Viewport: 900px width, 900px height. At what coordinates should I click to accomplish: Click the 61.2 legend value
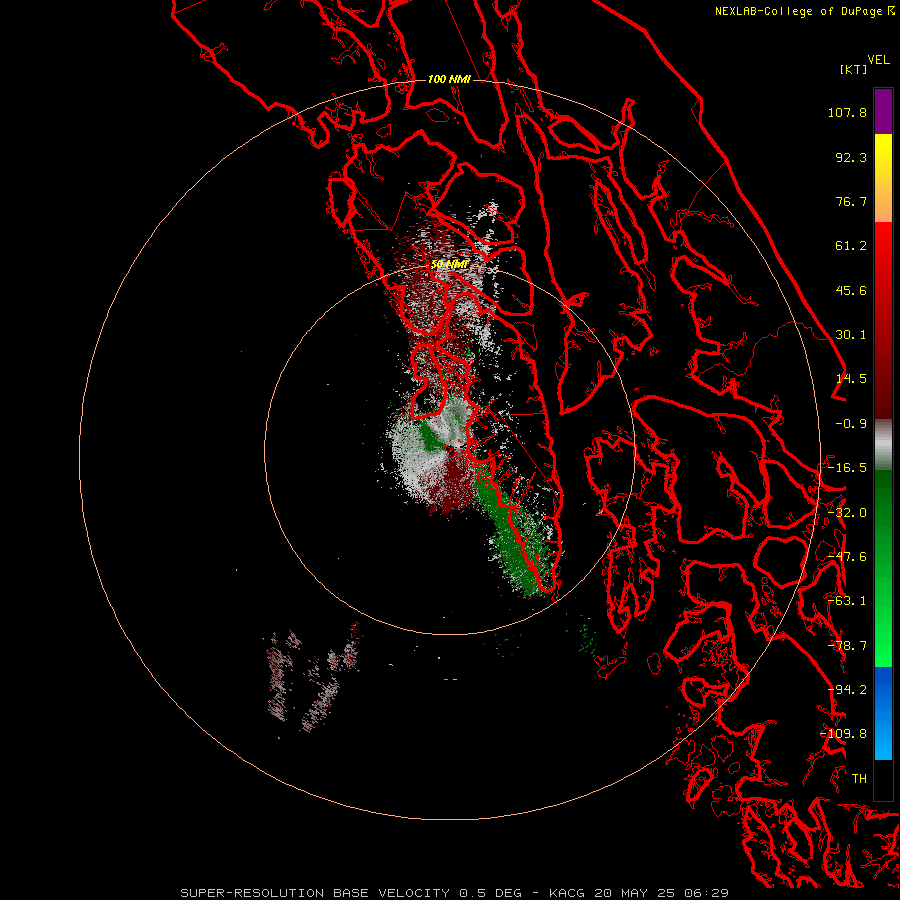tap(851, 246)
